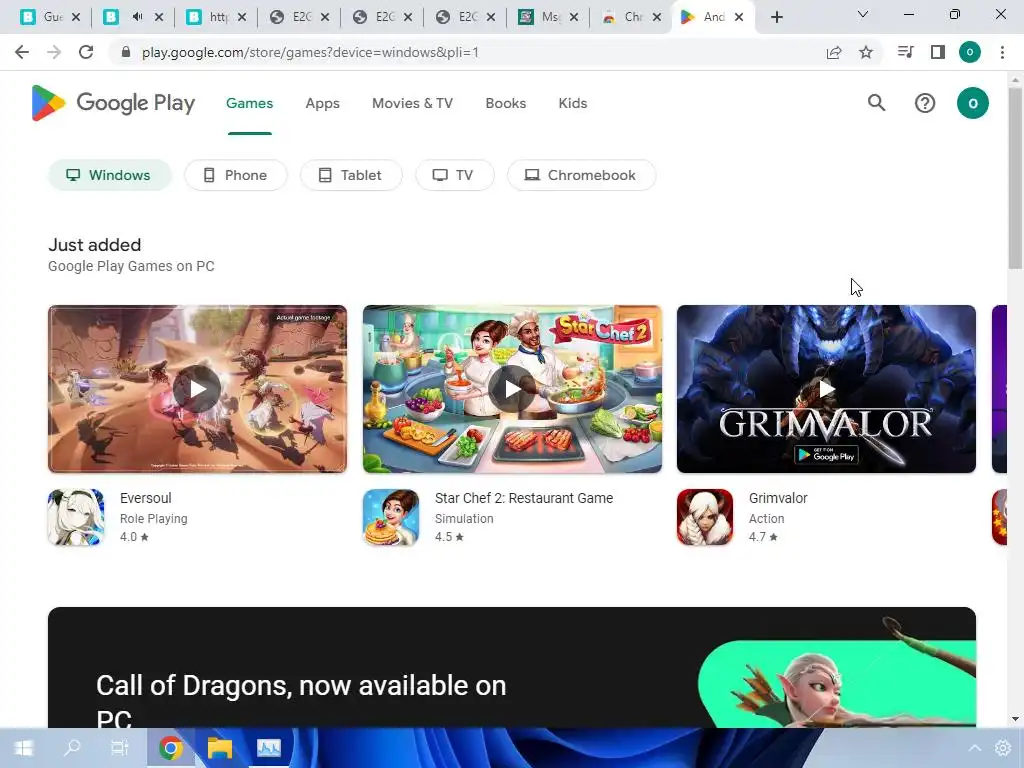The image size is (1024, 768).
Task: Go back with the browser back arrow
Action: (22, 52)
